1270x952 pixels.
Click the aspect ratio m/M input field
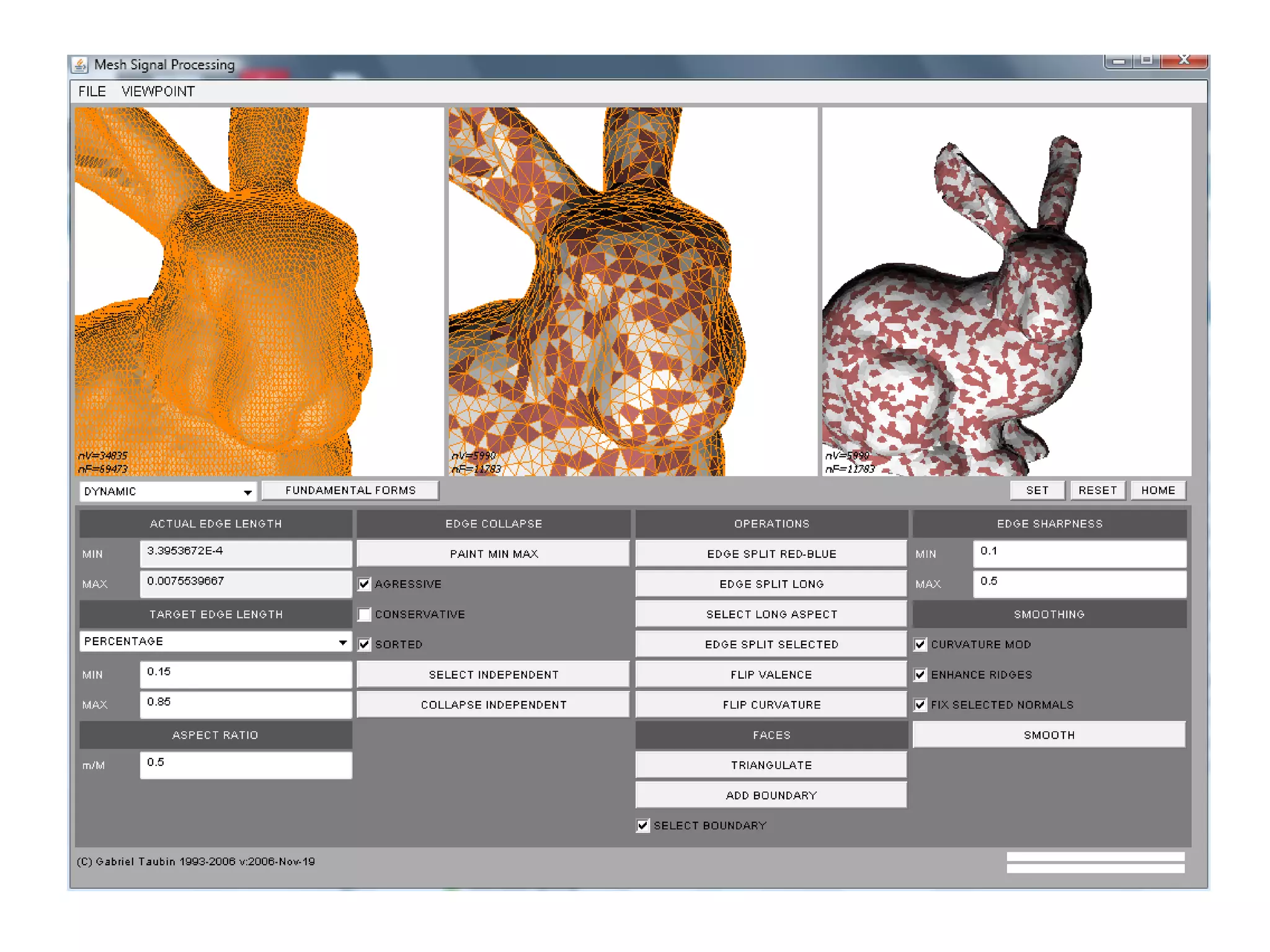tap(246, 765)
